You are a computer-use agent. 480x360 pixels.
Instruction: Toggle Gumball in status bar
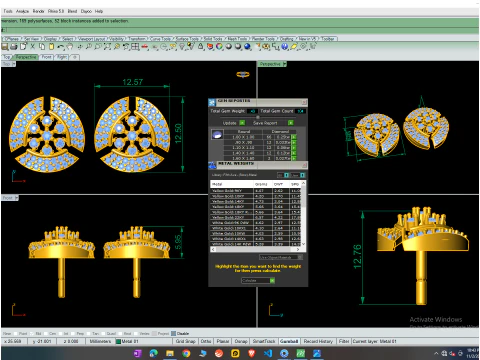[289, 341]
